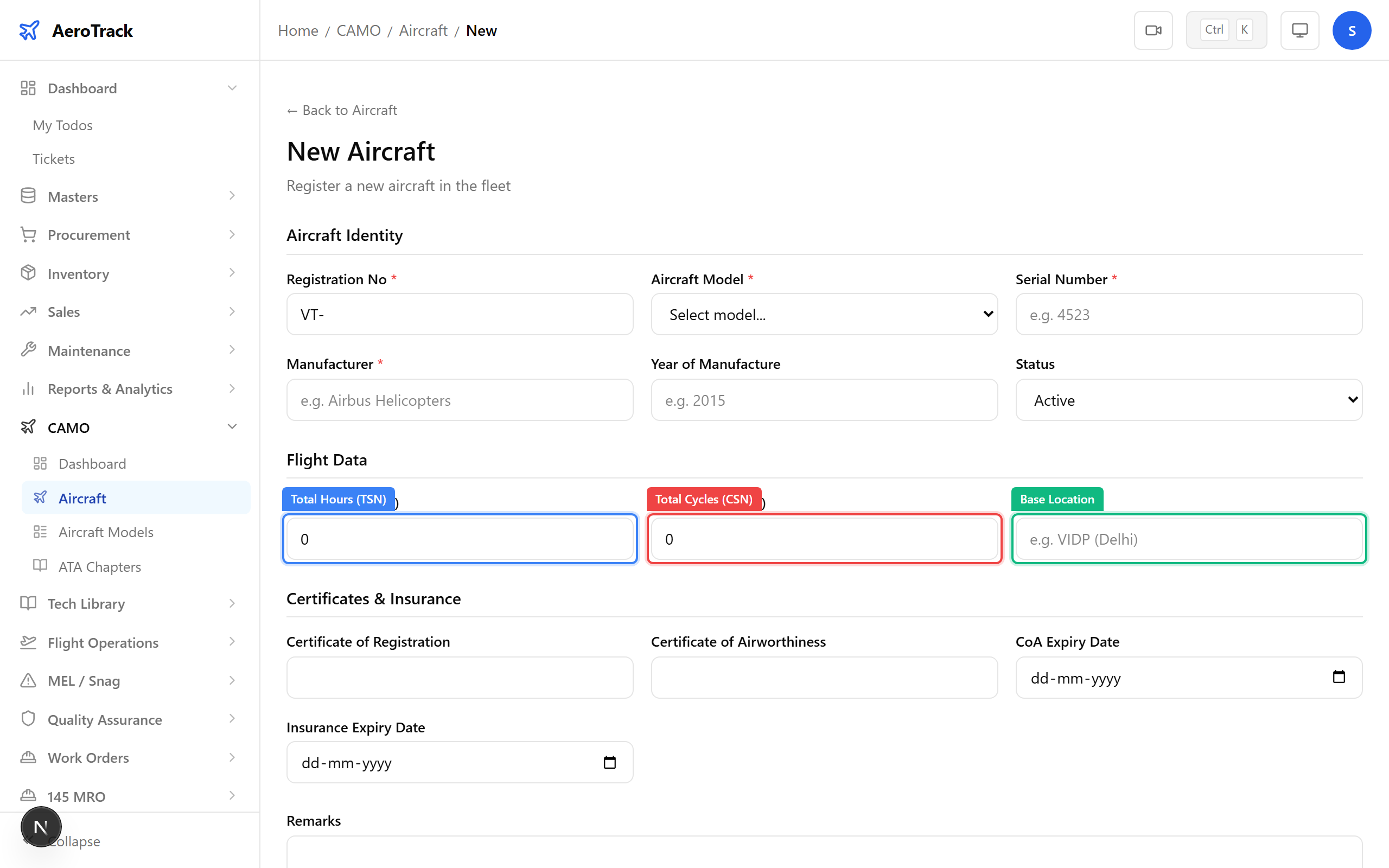The width and height of the screenshot is (1389, 868).
Task: Switch to the Aircraft Models sidebar entry
Action: [106, 532]
